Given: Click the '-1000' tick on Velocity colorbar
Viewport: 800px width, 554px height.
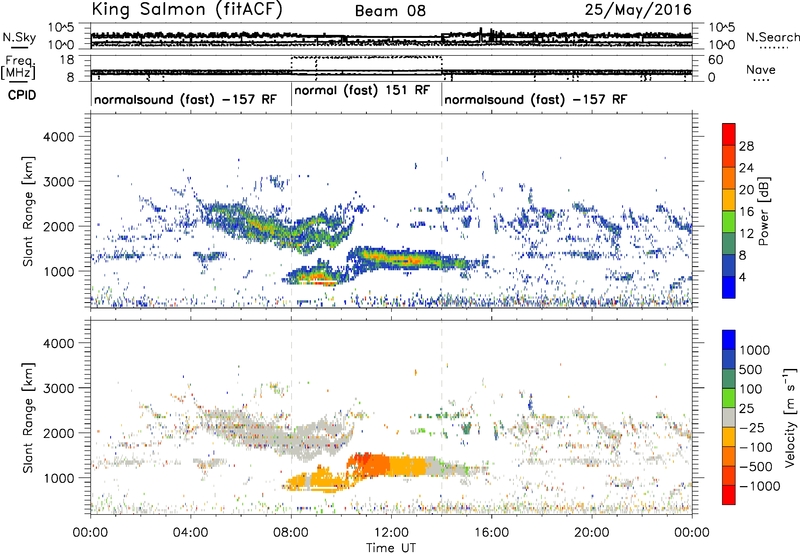Looking at the screenshot, I should click(x=760, y=486).
